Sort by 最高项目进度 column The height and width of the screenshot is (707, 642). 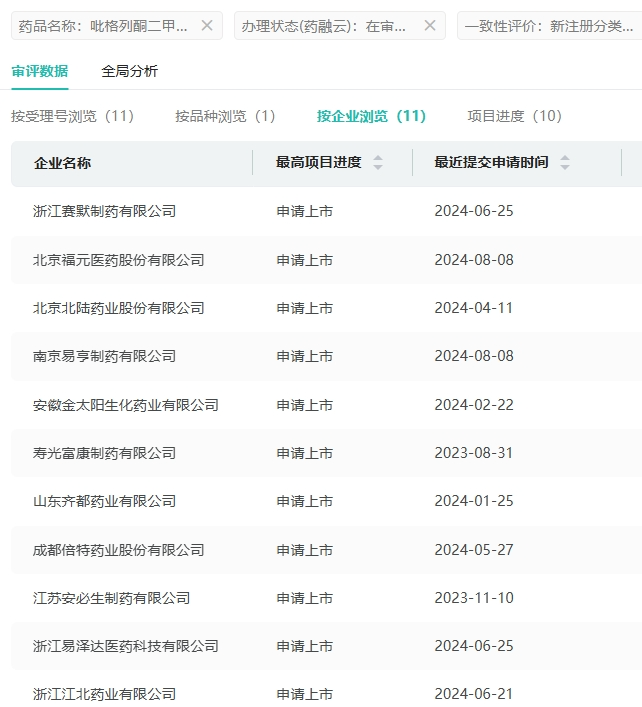click(378, 163)
